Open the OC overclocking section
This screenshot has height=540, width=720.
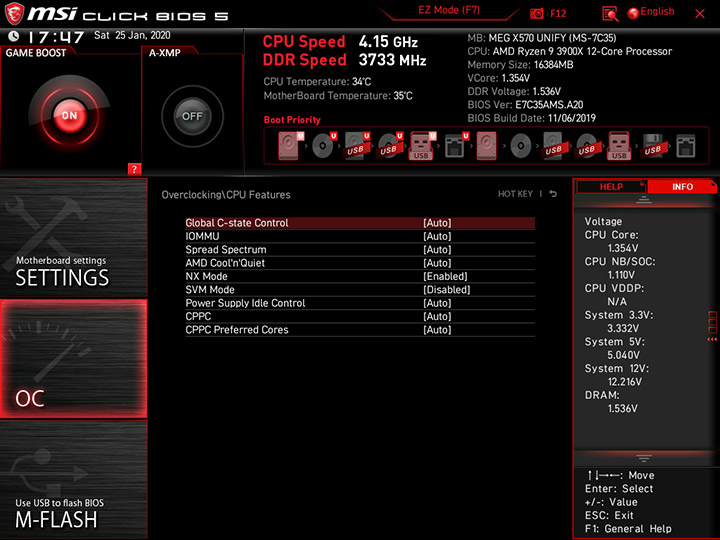point(73,359)
